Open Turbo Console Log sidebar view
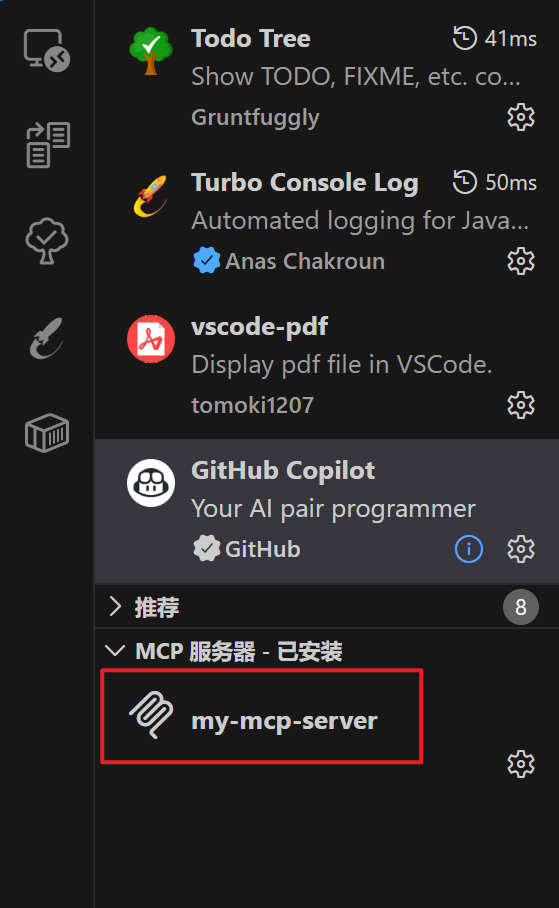The width and height of the screenshot is (559, 908). (x=46, y=338)
